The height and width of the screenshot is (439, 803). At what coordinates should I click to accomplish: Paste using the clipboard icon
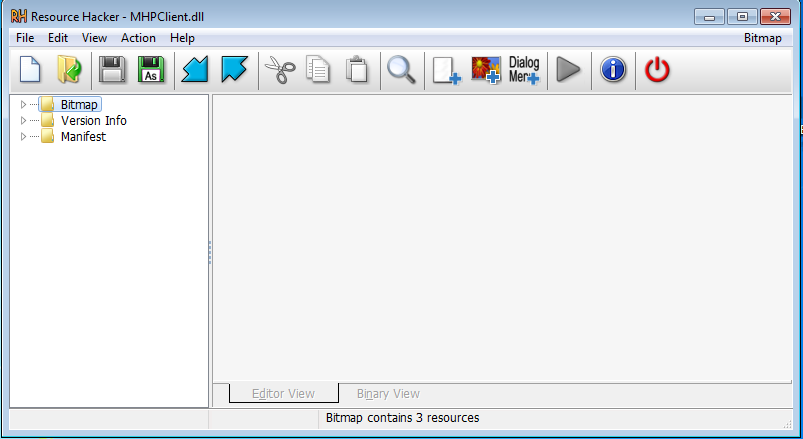tap(357, 70)
